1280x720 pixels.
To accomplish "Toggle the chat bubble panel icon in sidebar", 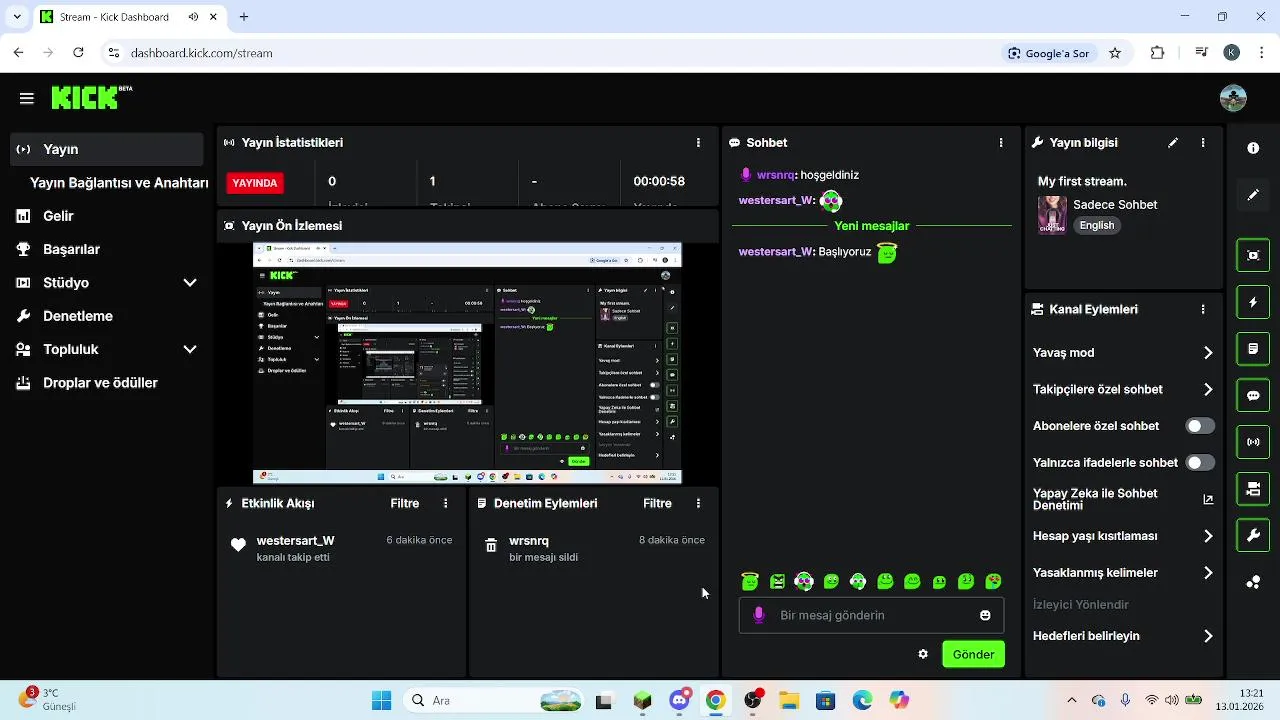I will coord(1253,396).
